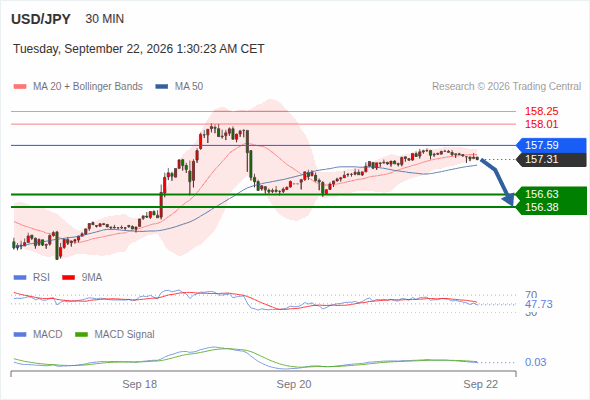The height and width of the screenshot is (400, 590).
Task: Click the 158.25 resistance level label
Action: 541,111
